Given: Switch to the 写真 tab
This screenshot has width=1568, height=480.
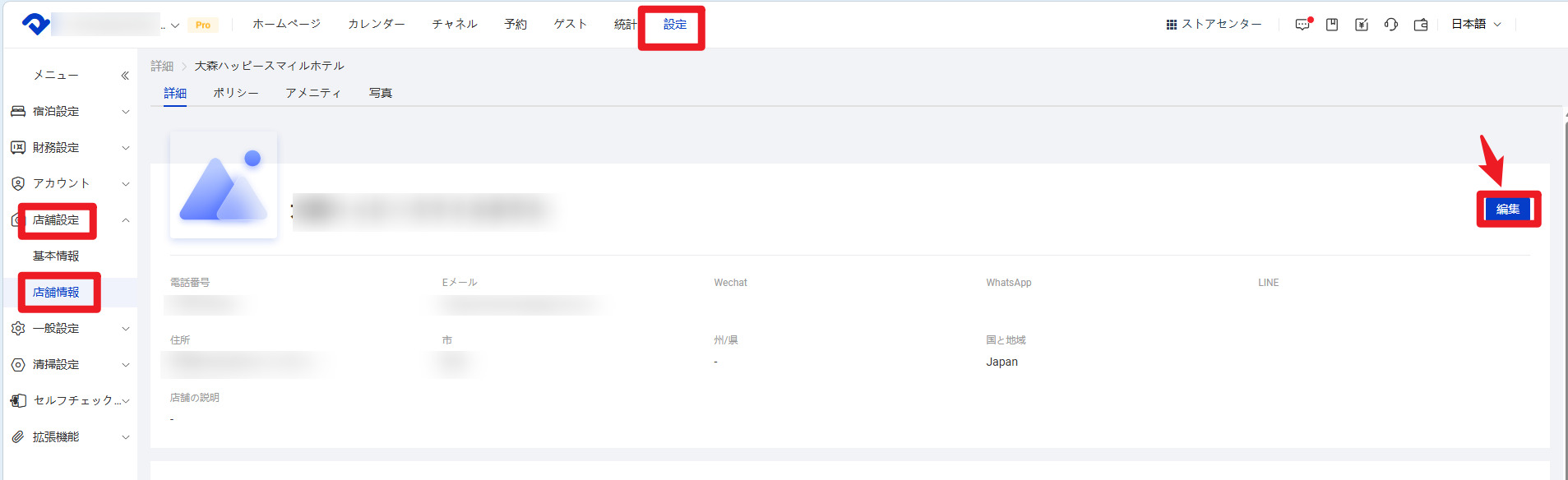Looking at the screenshot, I should (x=381, y=93).
